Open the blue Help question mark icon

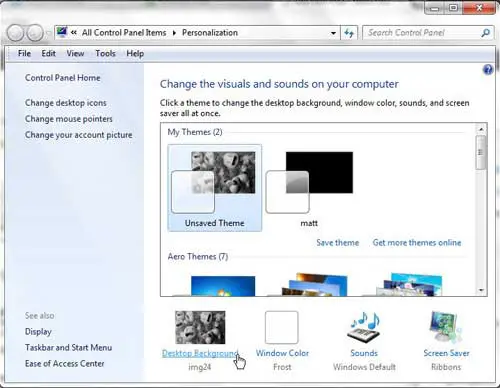[488, 70]
